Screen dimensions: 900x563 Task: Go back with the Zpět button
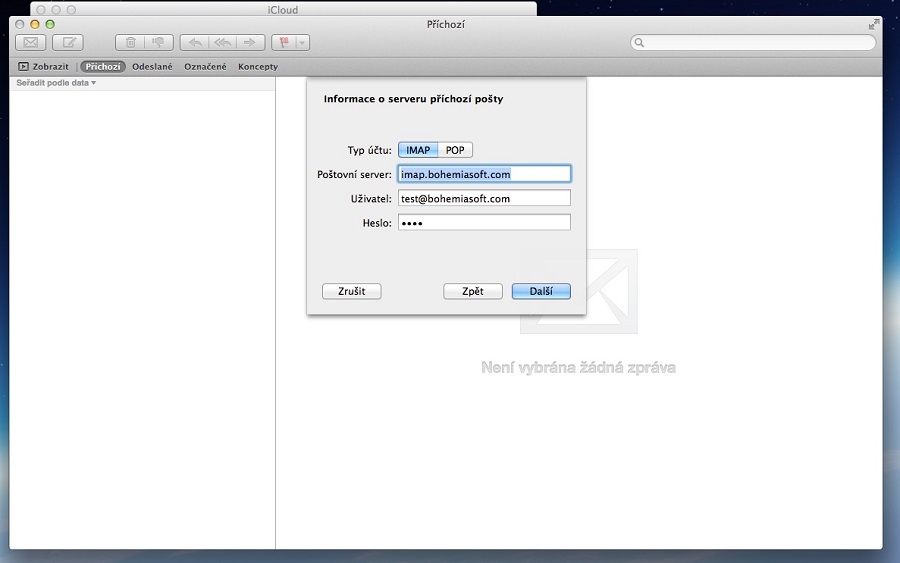pos(473,291)
